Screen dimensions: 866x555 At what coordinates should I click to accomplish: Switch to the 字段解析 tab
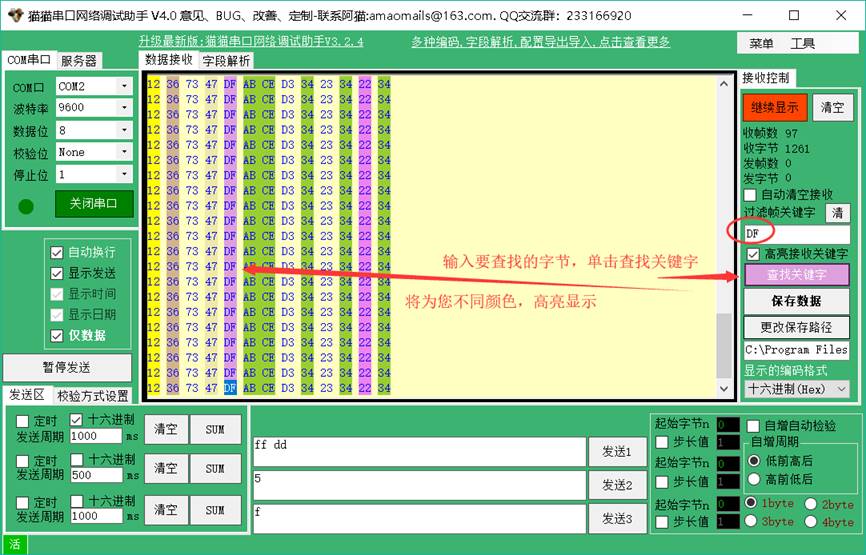tap(226, 60)
